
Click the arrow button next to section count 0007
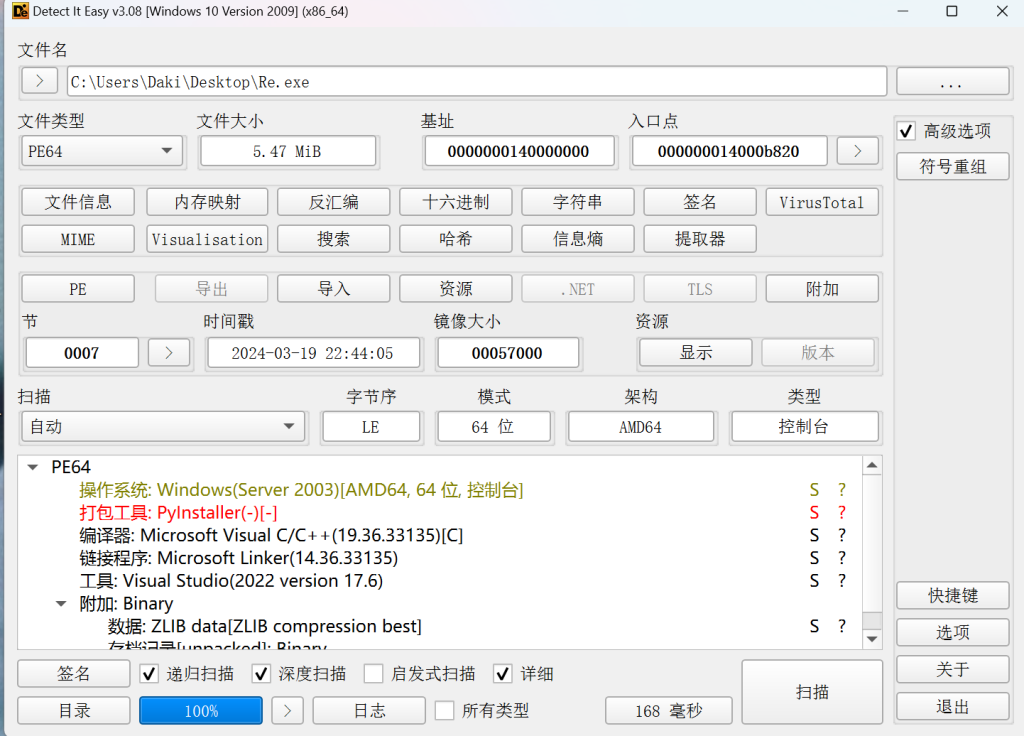pyautogui.click(x=168, y=352)
